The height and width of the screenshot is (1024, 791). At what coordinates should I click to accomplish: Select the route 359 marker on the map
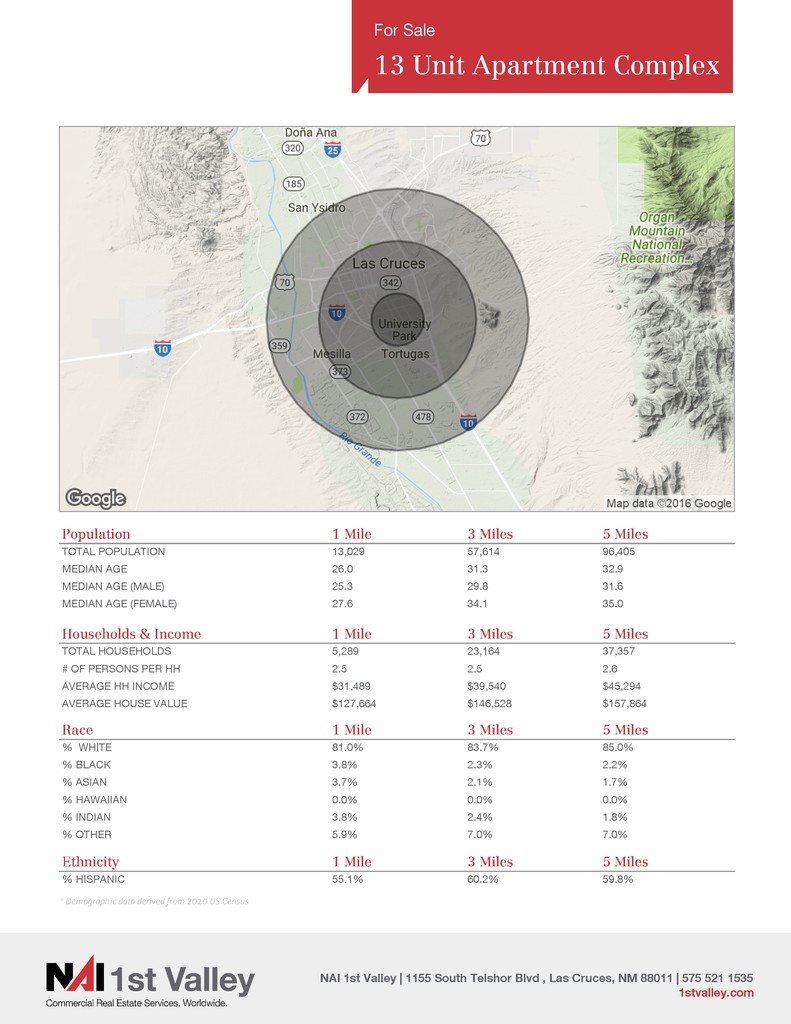(x=280, y=345)
